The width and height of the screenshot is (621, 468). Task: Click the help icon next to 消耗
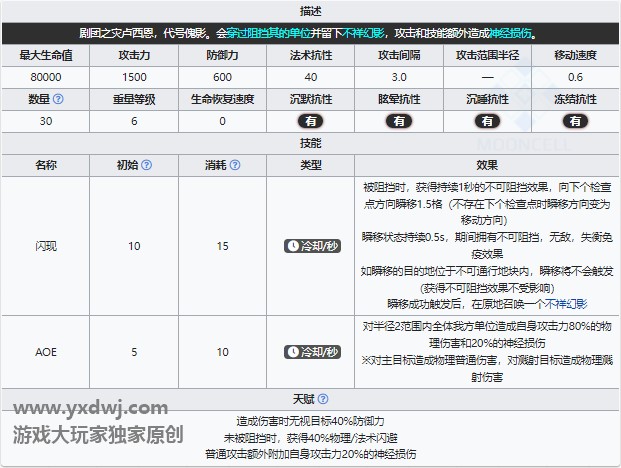236,165
